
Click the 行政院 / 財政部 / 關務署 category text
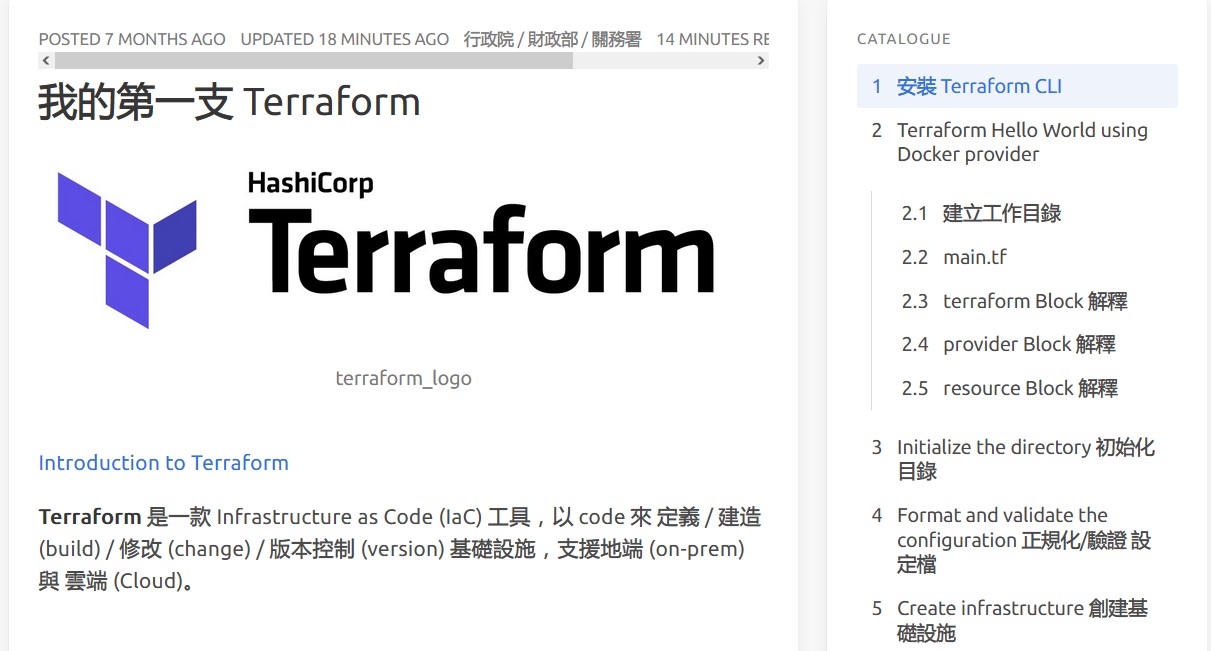pos(553,39)
